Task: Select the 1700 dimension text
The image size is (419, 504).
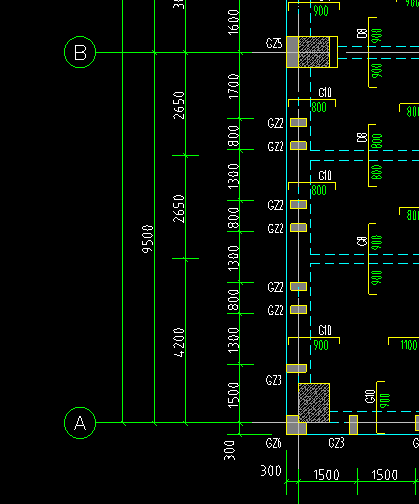Action: (x=233, y=86)
